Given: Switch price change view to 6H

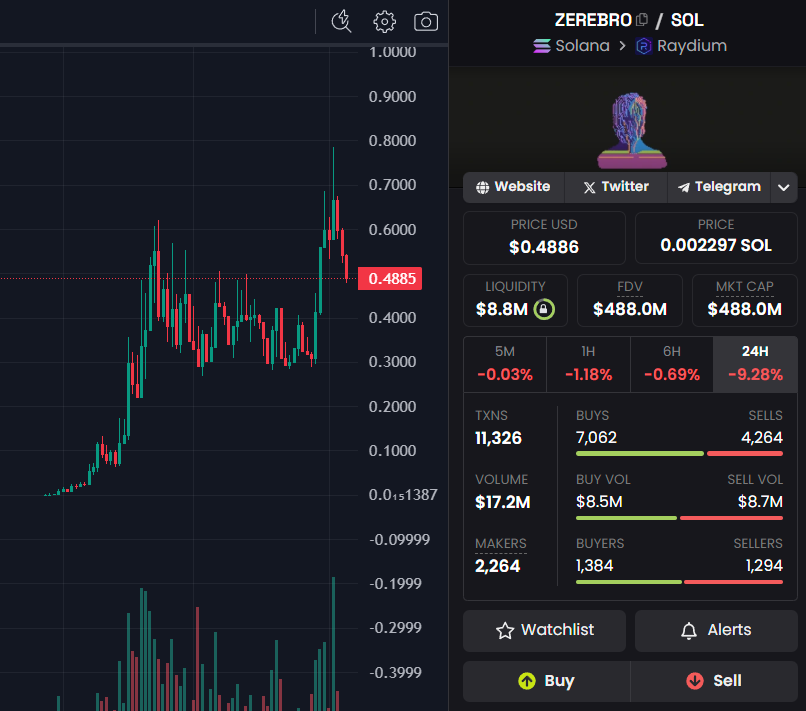Looking at the screenshot, I should [671, 363].
